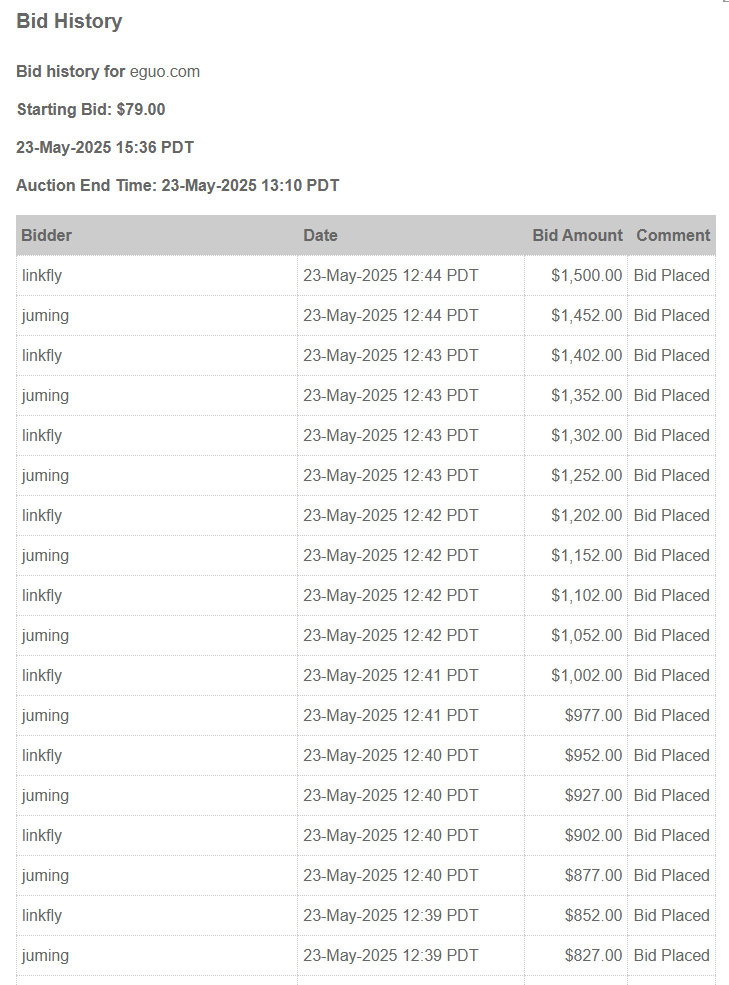Select the $1,402.00 bid amount
Screen dimensions: 729x985
pos(586,356)
